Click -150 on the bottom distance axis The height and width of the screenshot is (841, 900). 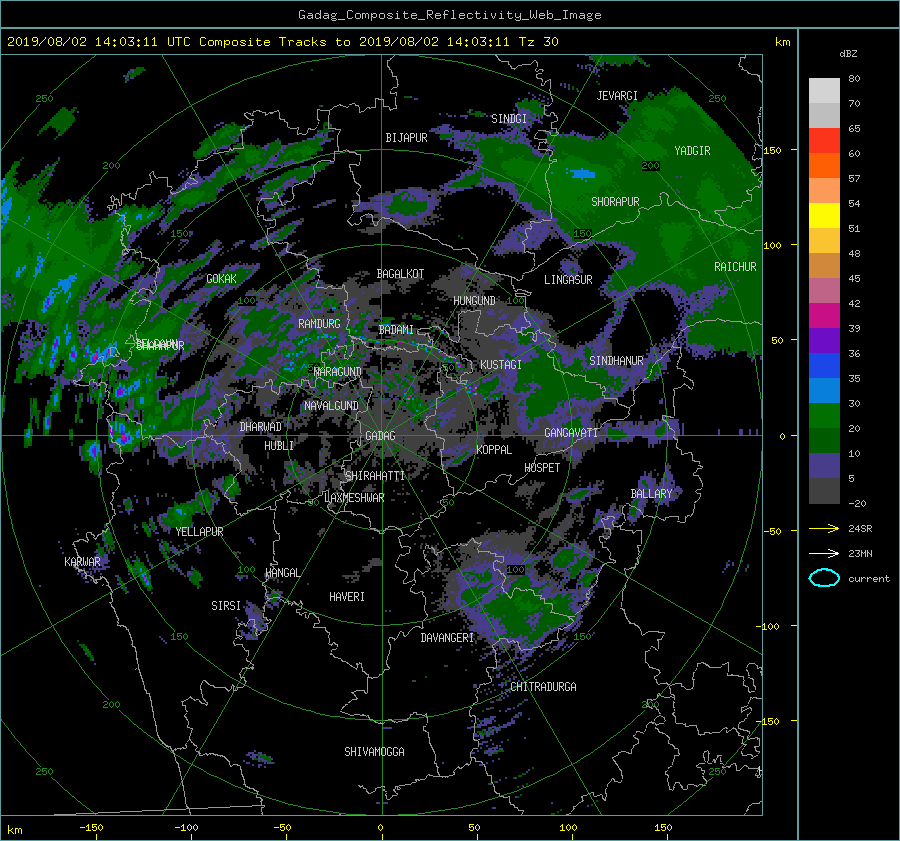pos(91,827)
